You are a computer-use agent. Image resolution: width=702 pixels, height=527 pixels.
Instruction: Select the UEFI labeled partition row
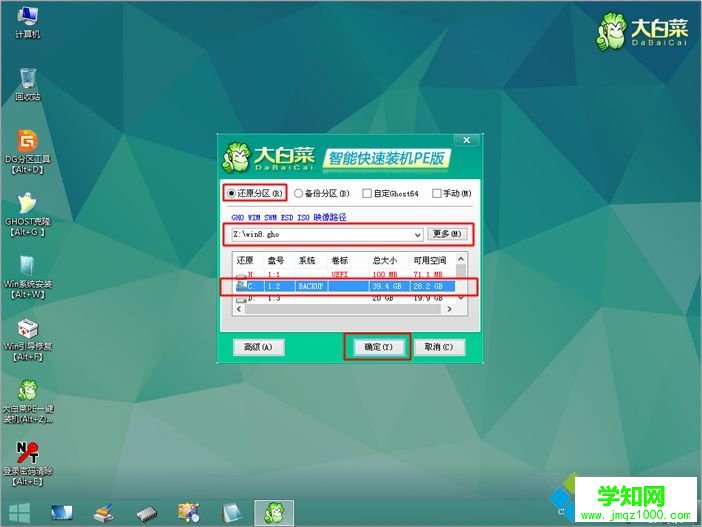pos(345,274)
